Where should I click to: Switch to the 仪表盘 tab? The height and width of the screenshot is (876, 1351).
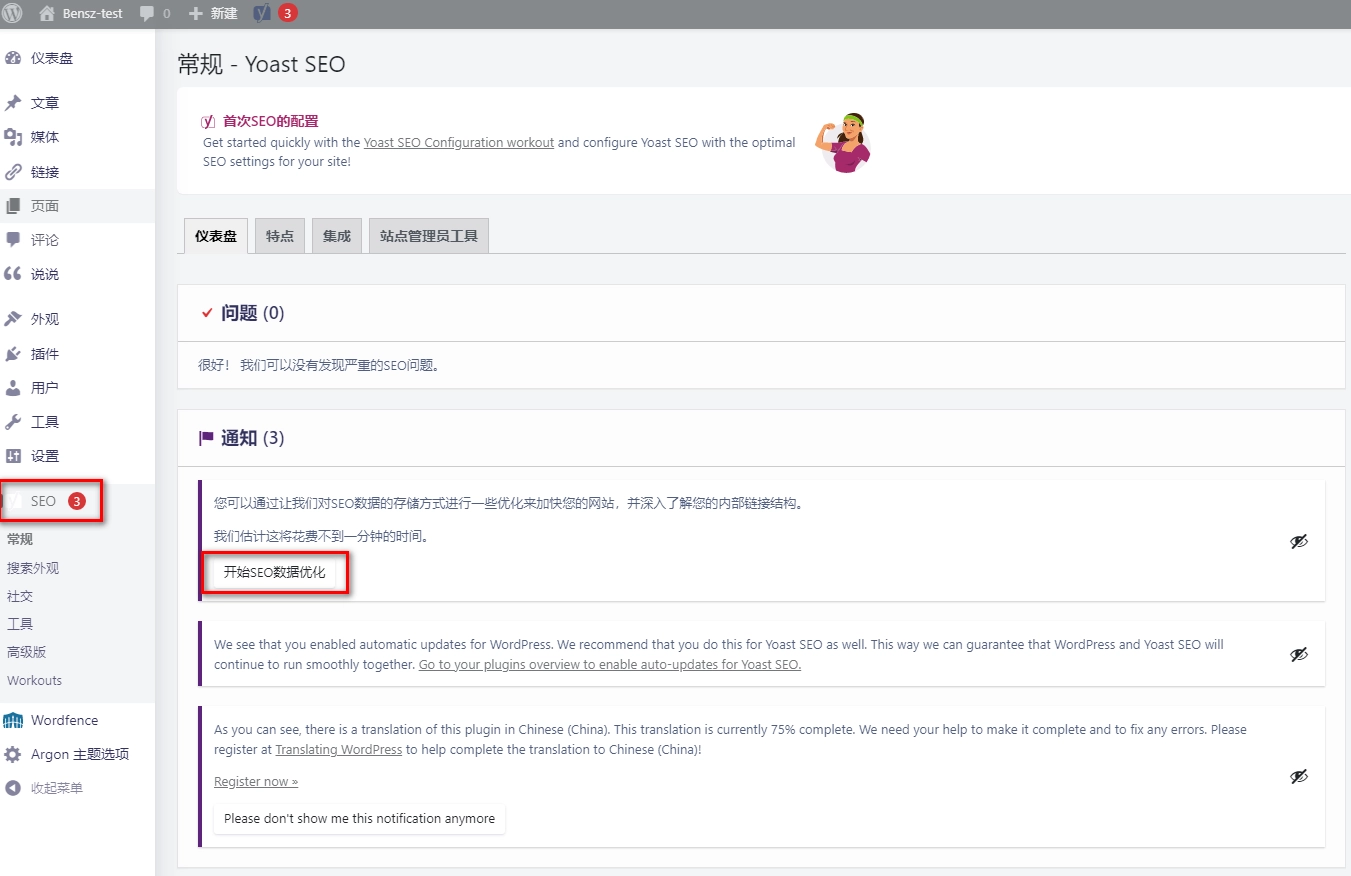[216, 237]
